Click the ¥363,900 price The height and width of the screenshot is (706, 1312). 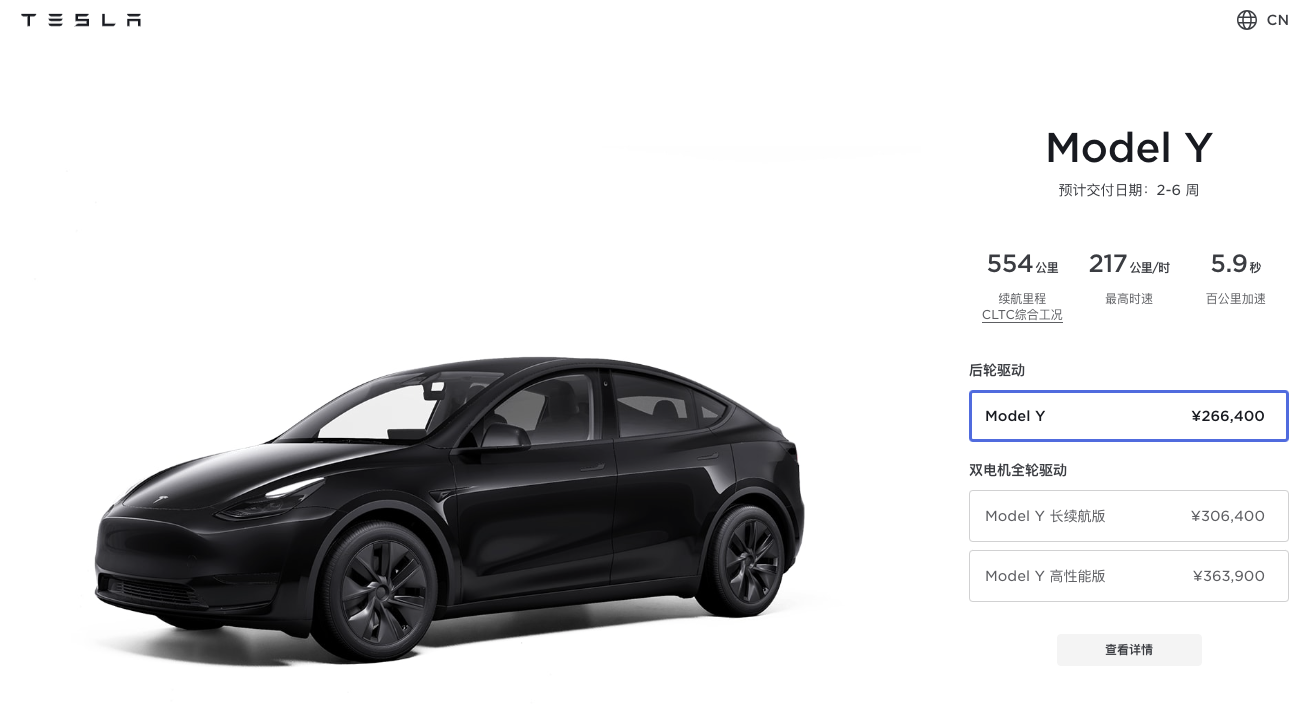[x=1229, y=576]
